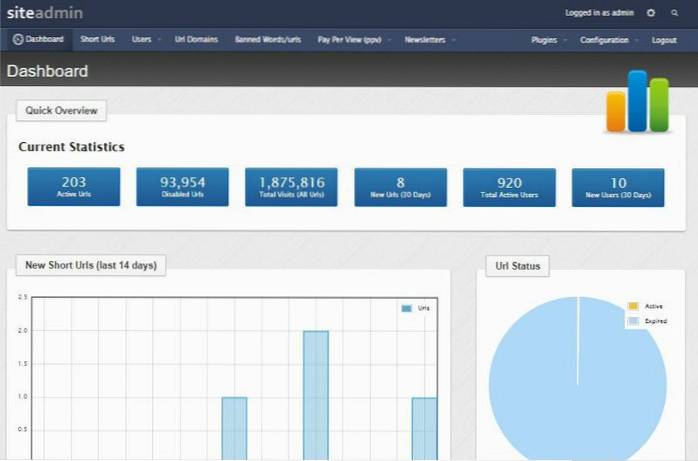
Task: Click the Logout link
Action: pos(664,40)
